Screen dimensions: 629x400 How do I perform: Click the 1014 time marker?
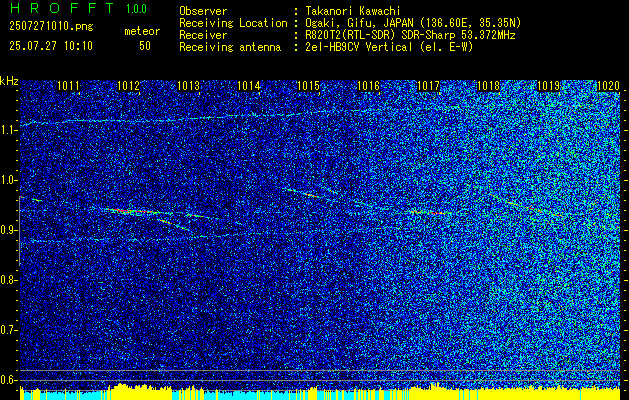coord(249,85)
